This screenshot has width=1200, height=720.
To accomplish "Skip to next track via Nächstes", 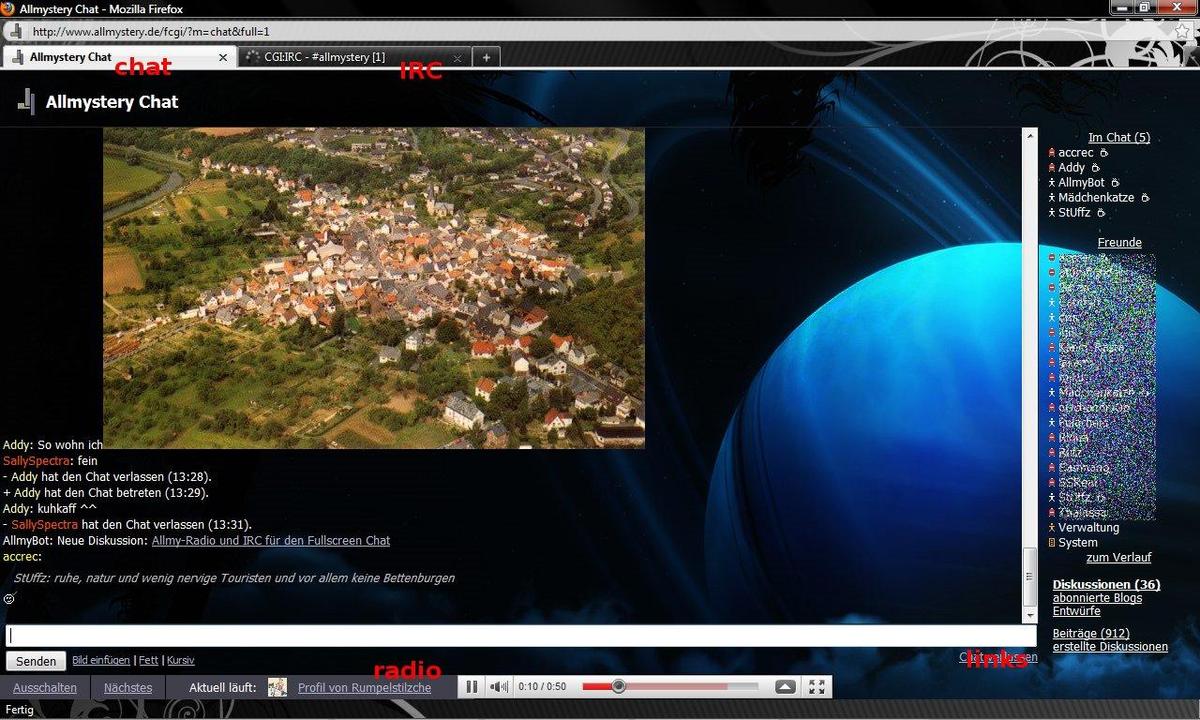I will pyautogui.click(x=128, y=688).
